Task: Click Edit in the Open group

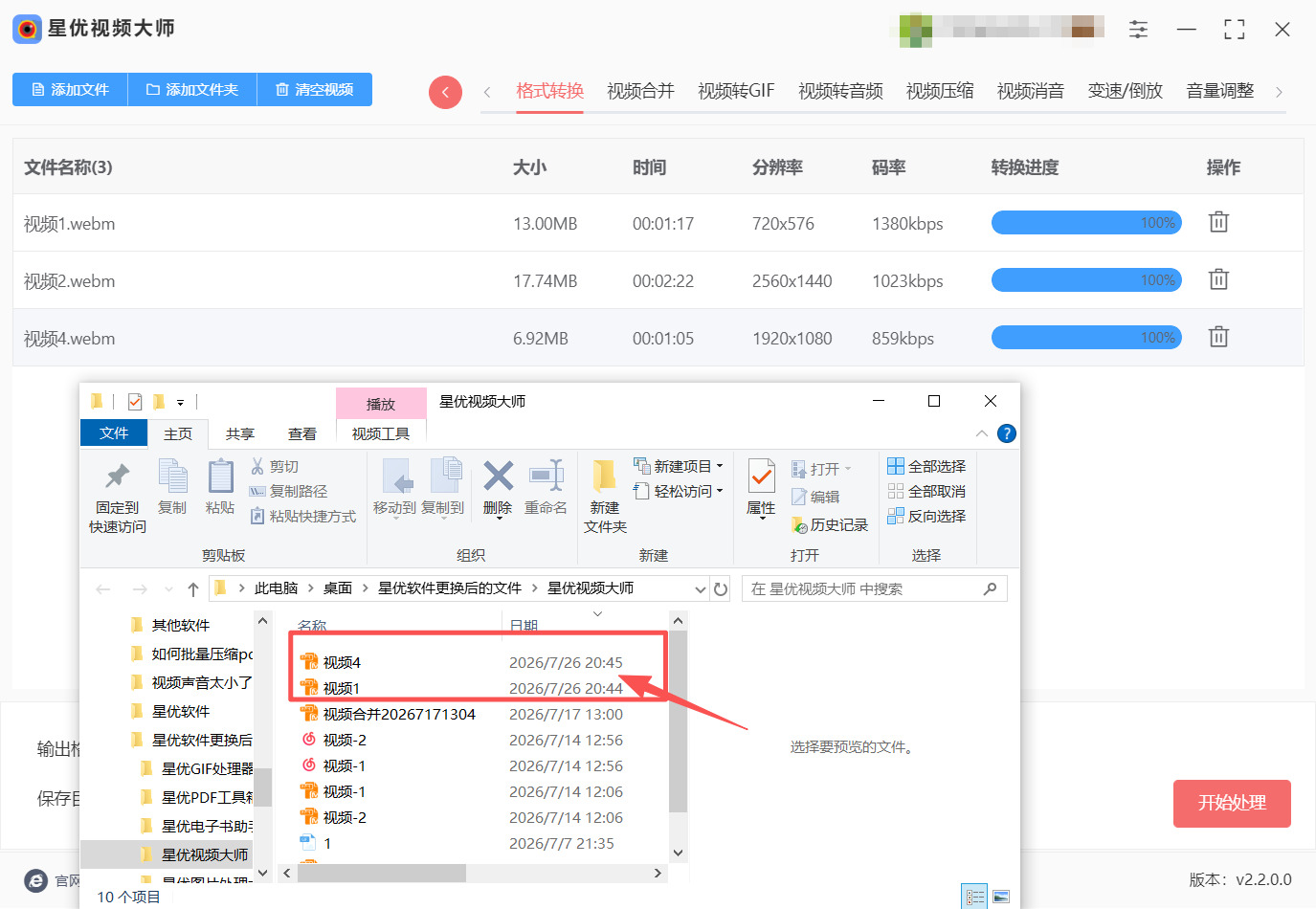Action: click(x=815, y=497)
